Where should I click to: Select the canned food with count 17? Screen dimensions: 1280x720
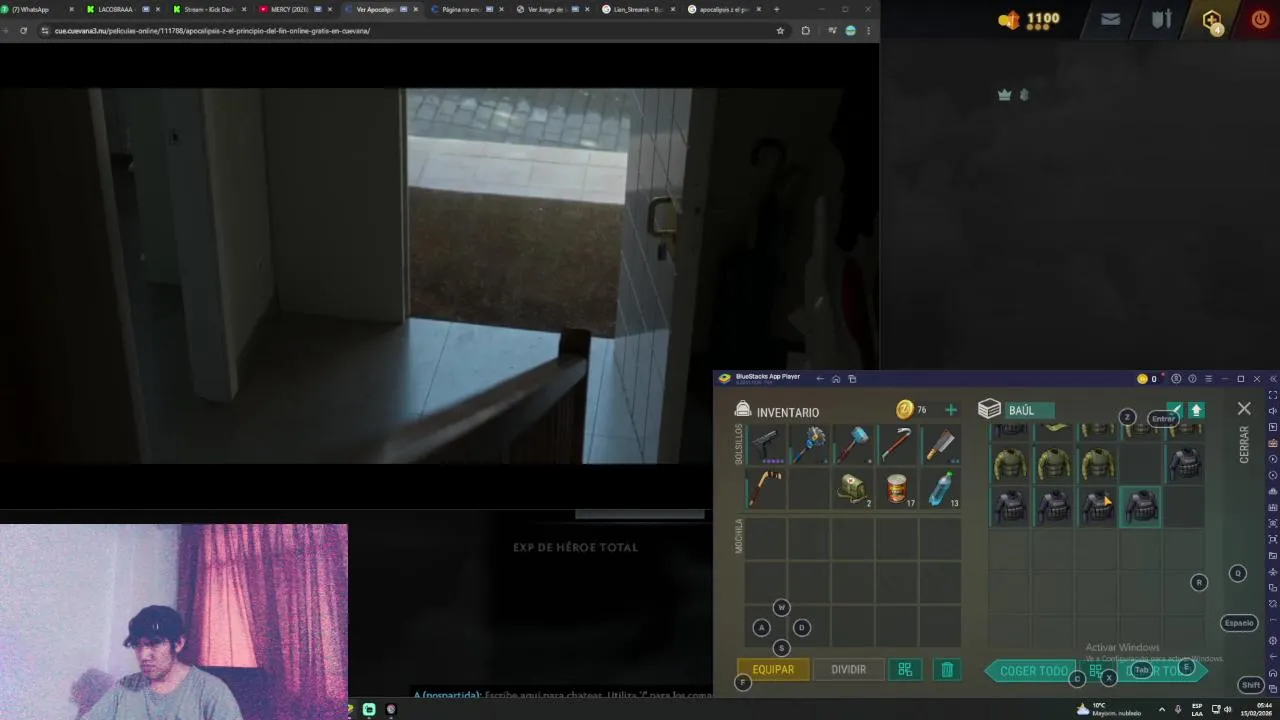point(897,489)
